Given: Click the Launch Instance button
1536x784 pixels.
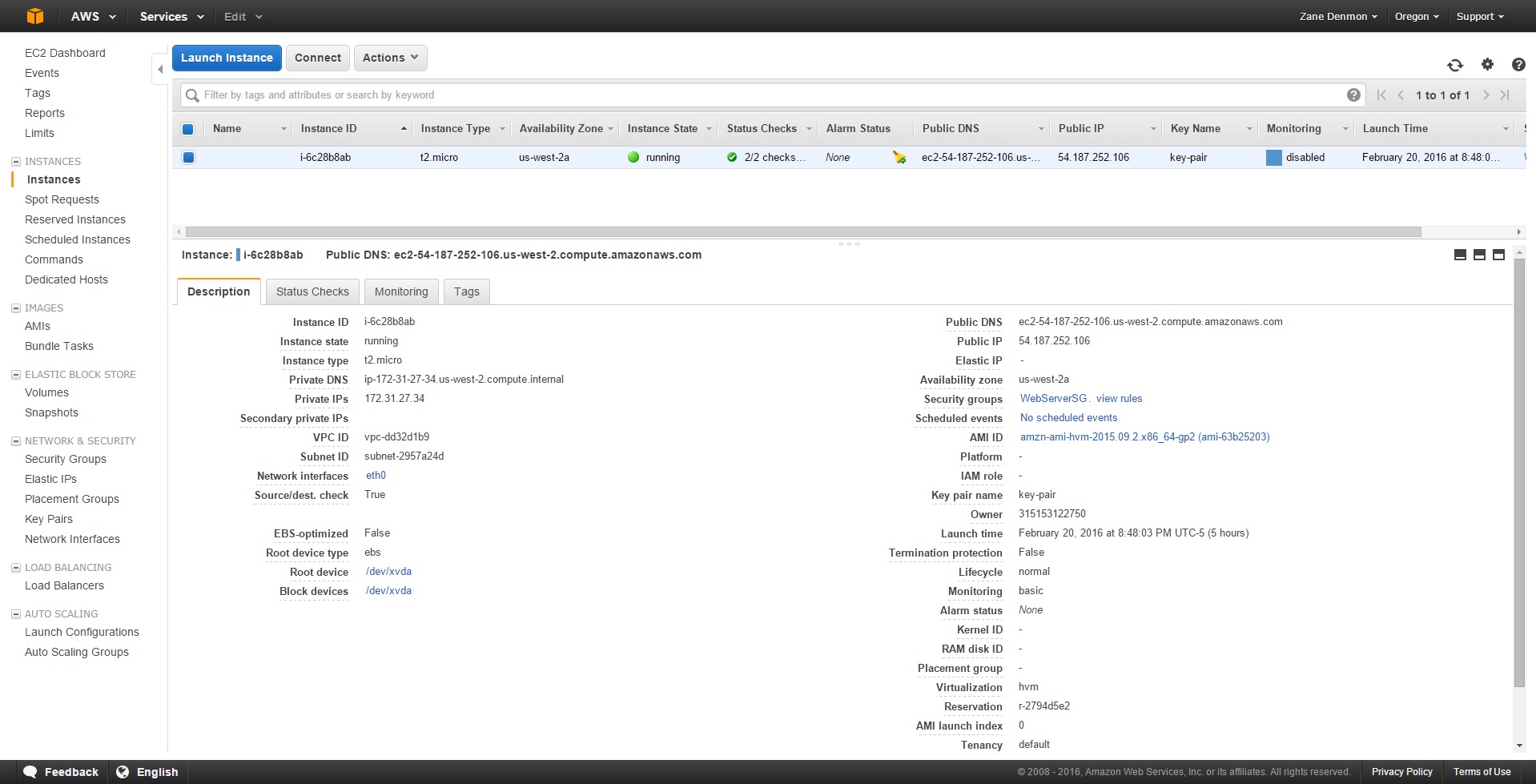Looking at the screenshot, I should pyautogui.click(x=227, y=58).
